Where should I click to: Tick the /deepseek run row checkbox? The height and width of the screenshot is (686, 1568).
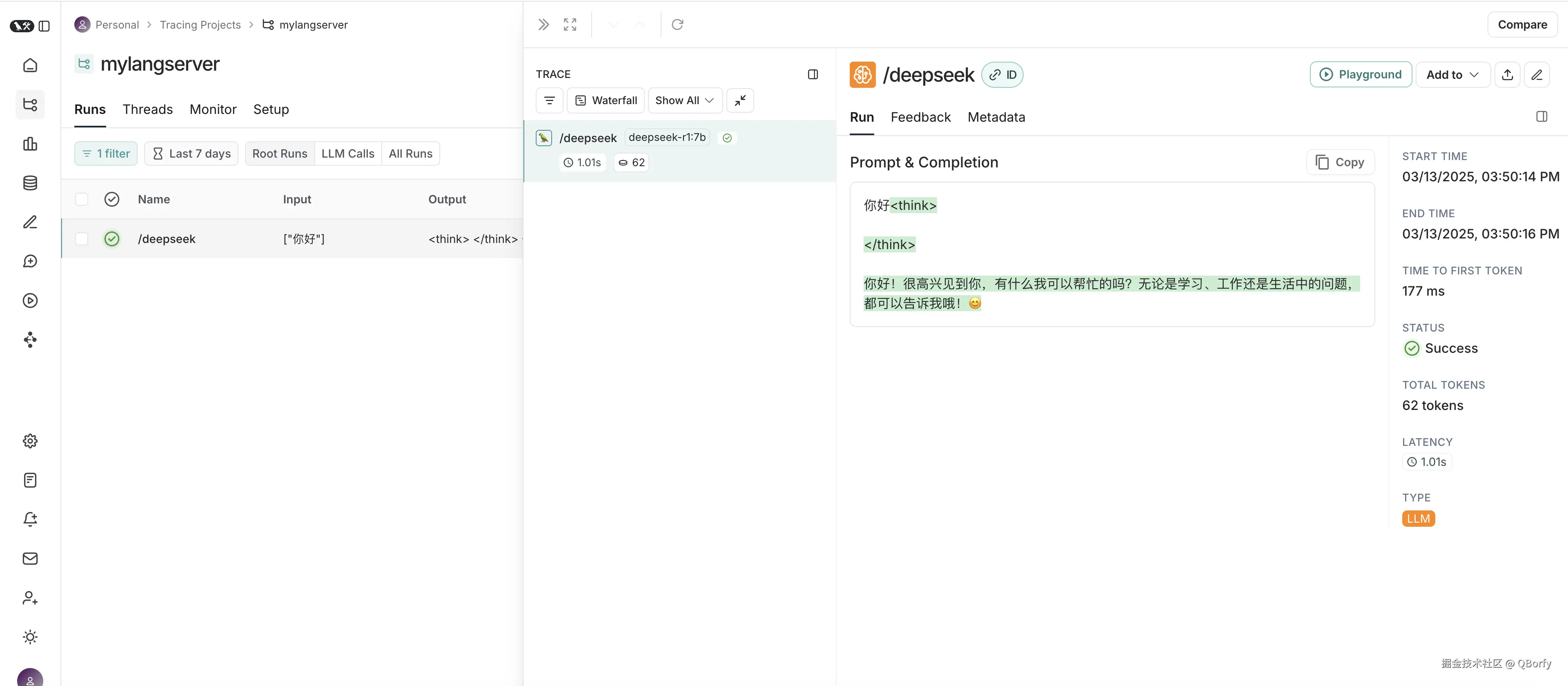point(82,239)
